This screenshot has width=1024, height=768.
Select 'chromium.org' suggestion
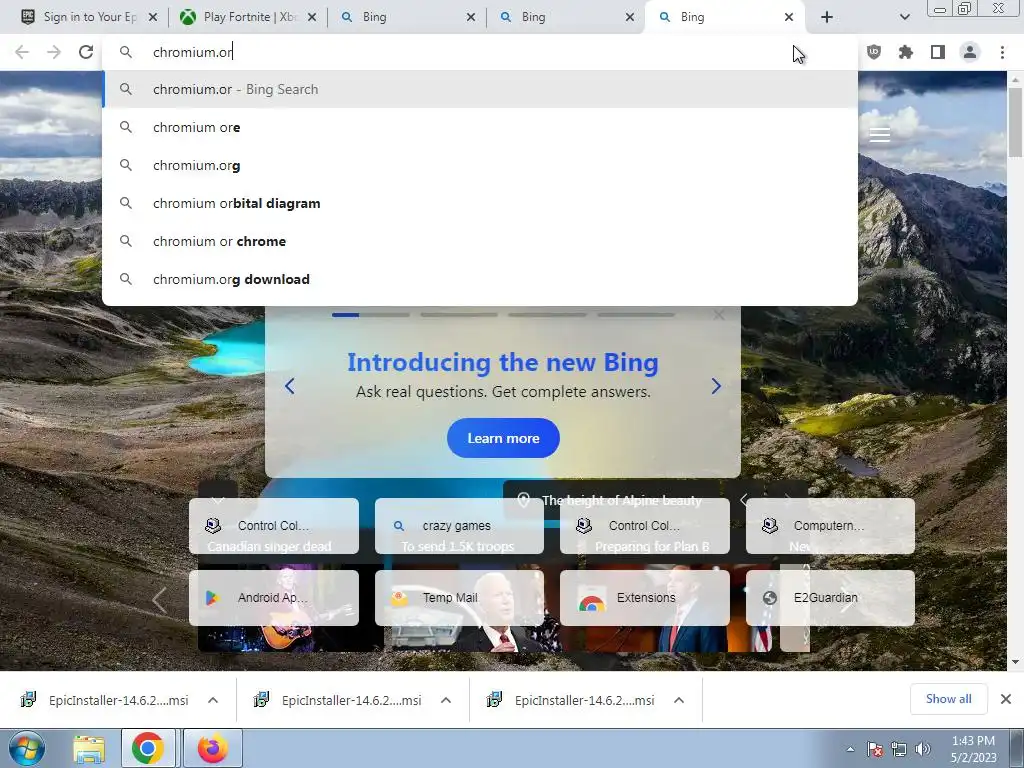coord(480,165)
